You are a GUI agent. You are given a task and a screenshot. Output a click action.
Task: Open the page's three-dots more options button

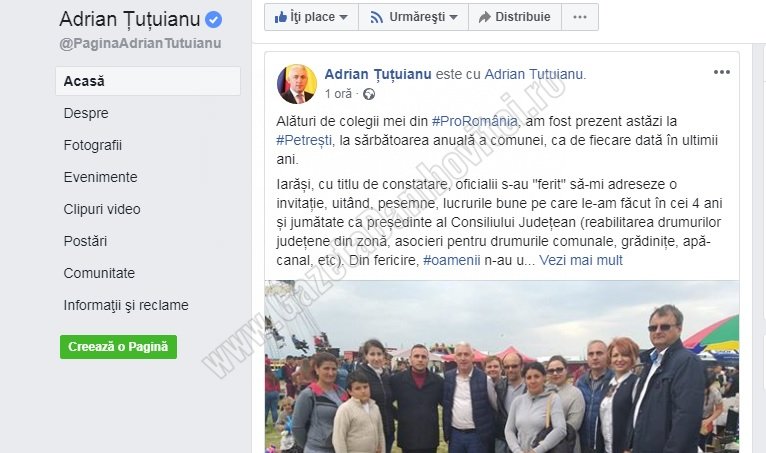(x=580, y=17)
